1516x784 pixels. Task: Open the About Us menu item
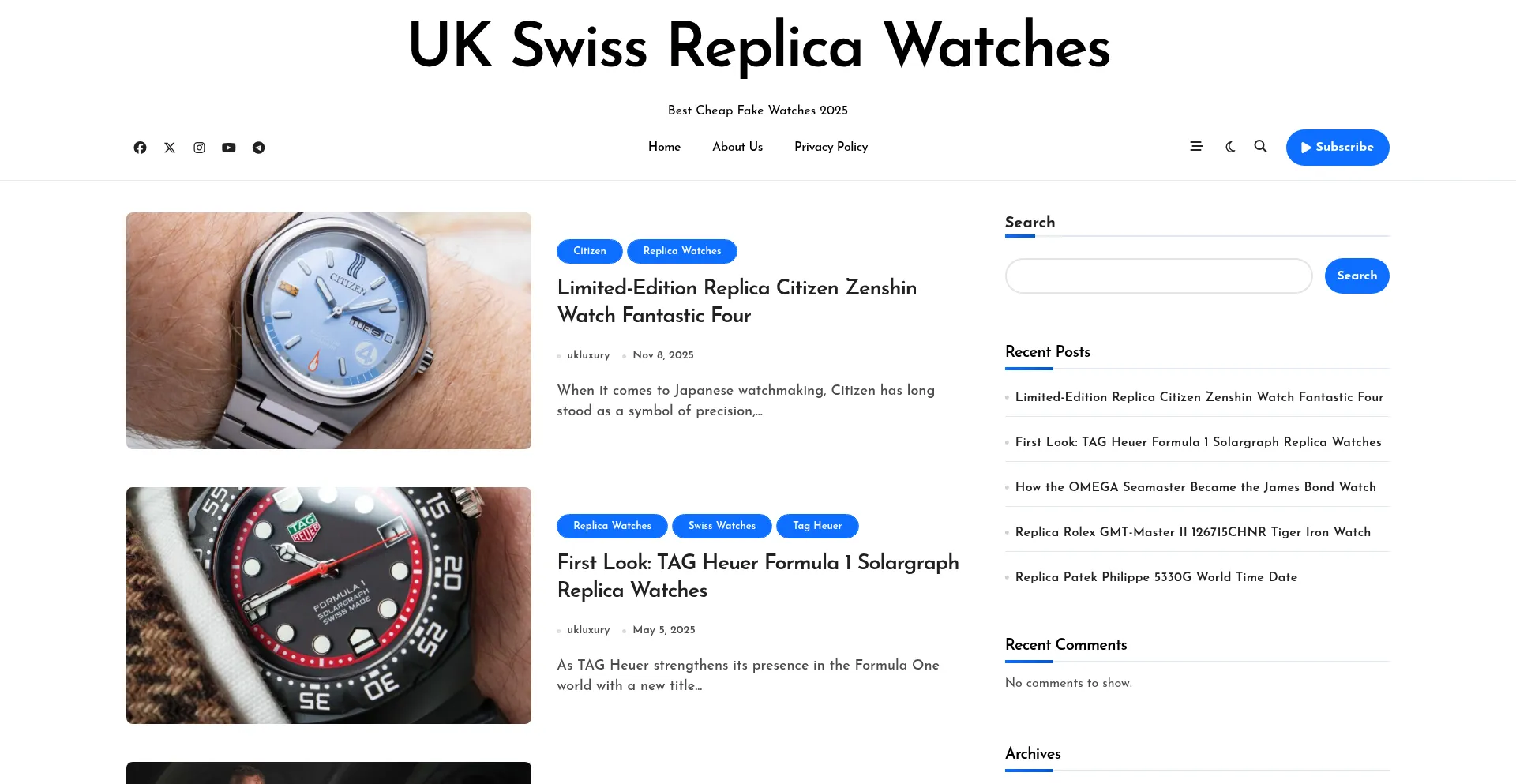point(737,147)
